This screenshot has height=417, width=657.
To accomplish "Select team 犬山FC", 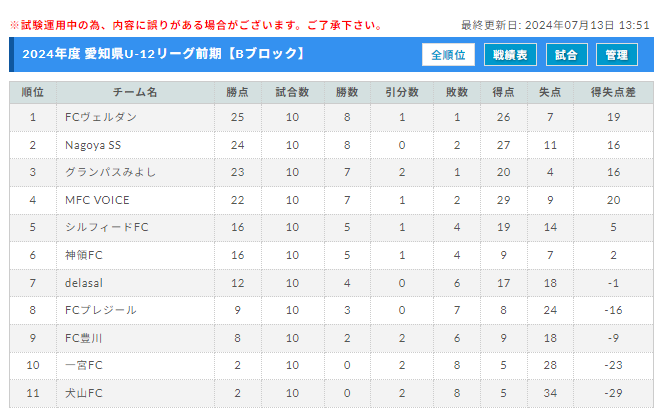I will pos(84,393).
